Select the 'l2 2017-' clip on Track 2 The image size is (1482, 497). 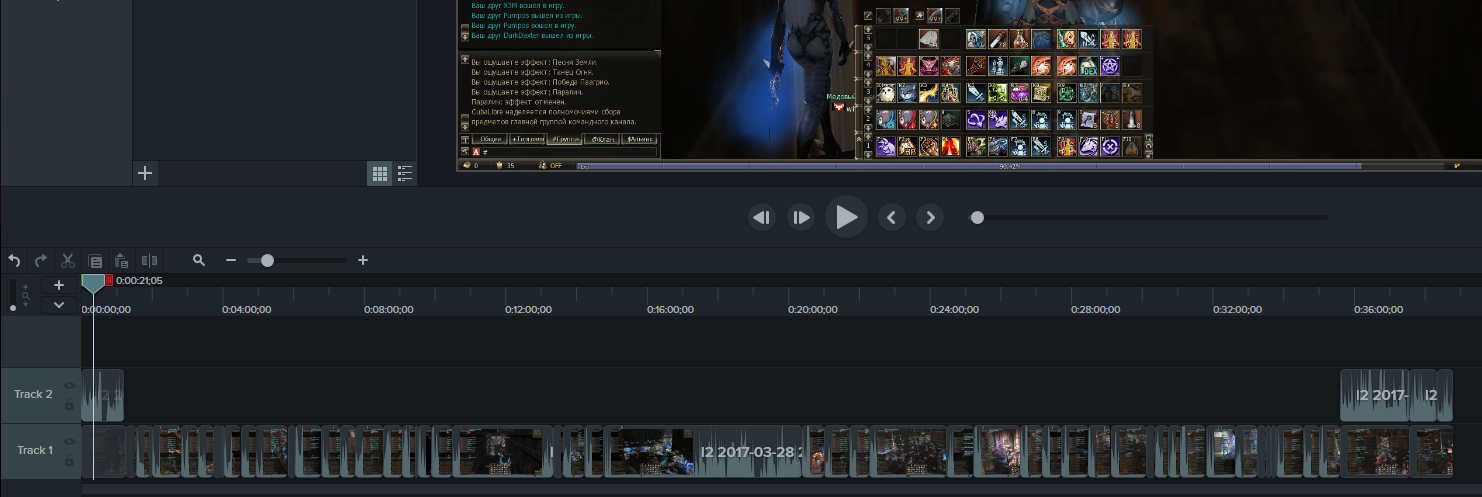(x=1374, y=395)
